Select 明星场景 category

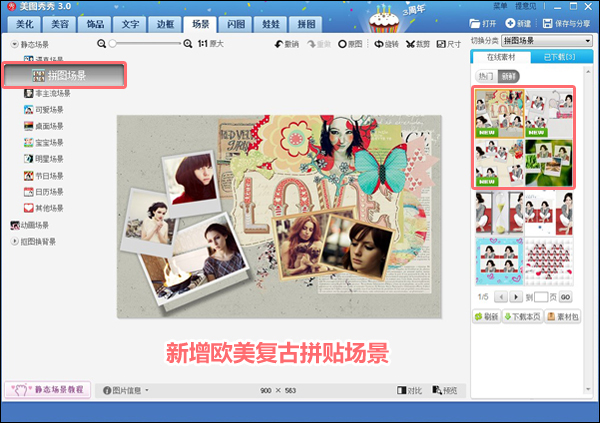[x=44, y=159]
